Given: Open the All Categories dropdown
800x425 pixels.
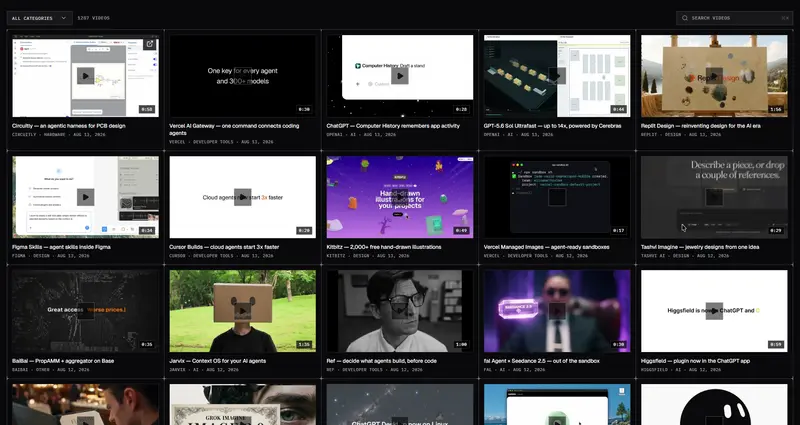Looking at the screenshot, I should tap(39, 18).
